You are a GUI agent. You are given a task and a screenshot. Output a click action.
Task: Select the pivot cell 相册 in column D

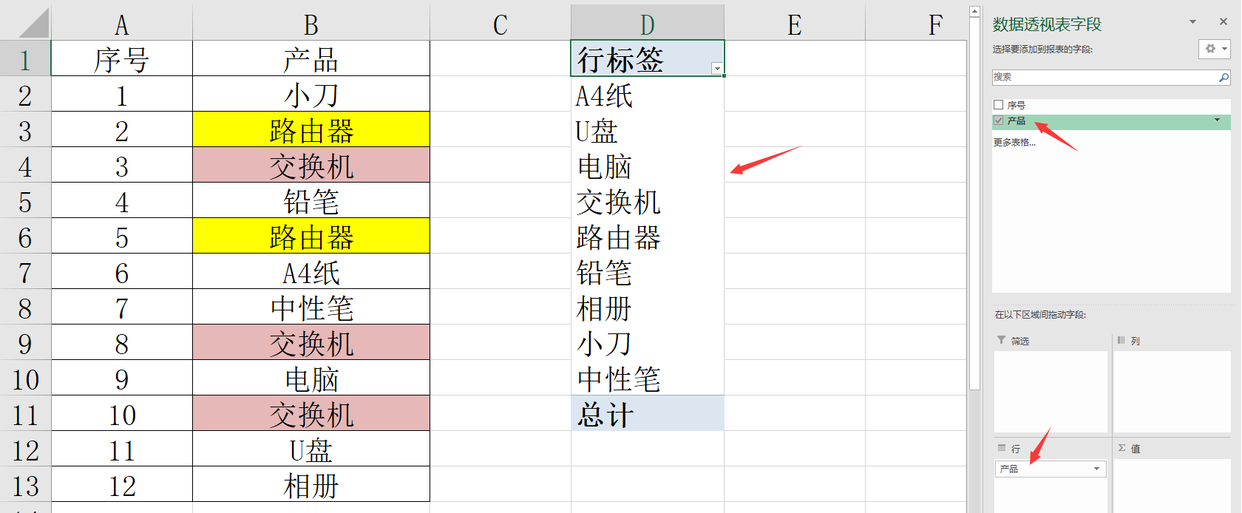pyautogui.click(x=648, y=308)
